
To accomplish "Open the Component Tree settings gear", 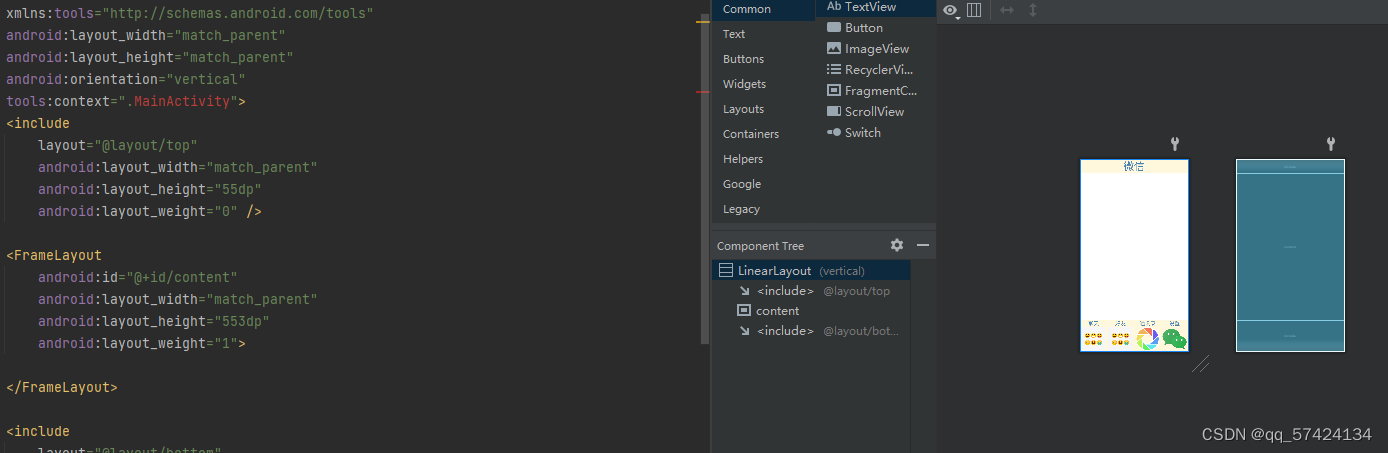I will pos(897,245).
